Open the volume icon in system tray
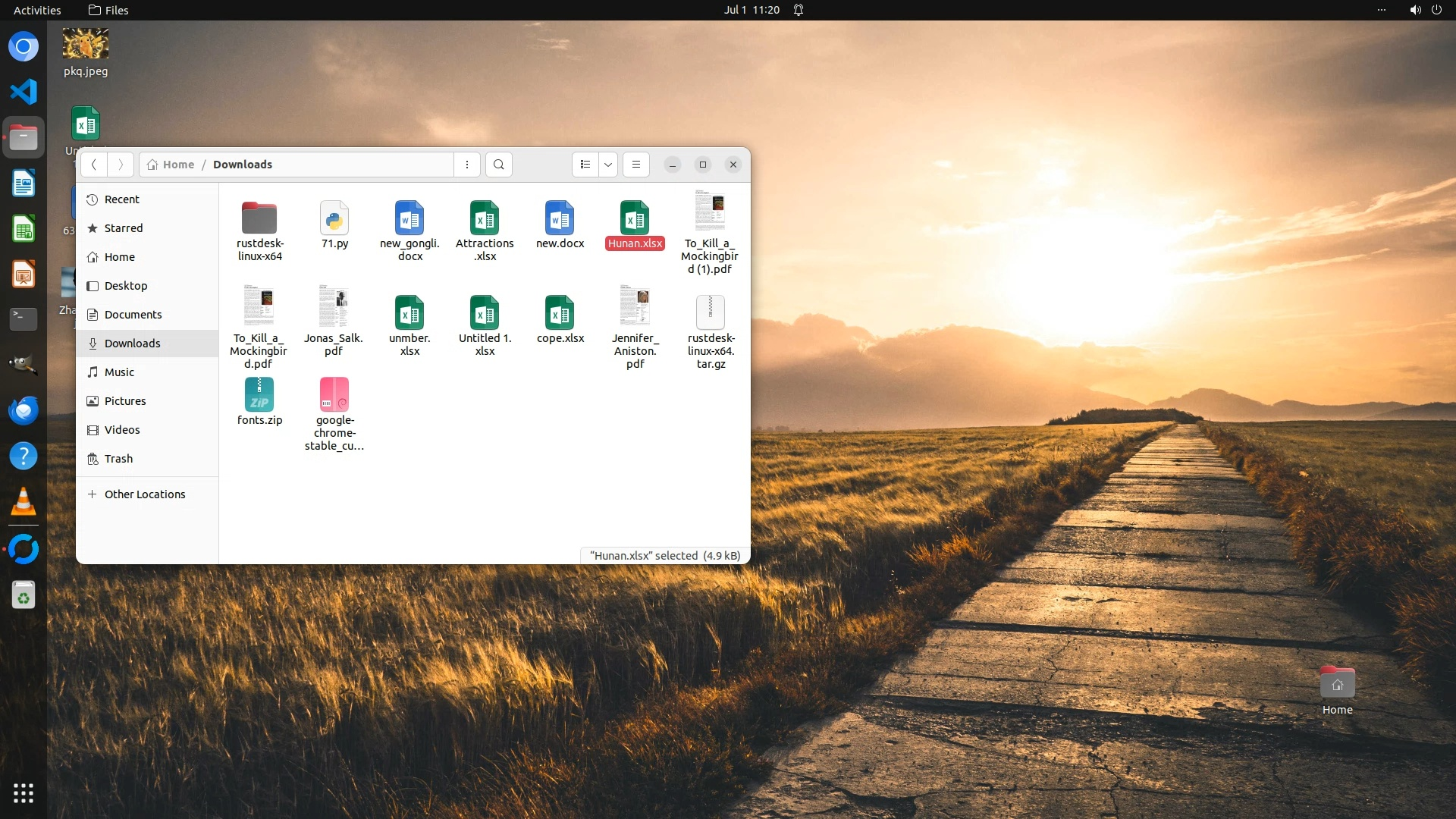1456x819 pixels. point(1414,10)
